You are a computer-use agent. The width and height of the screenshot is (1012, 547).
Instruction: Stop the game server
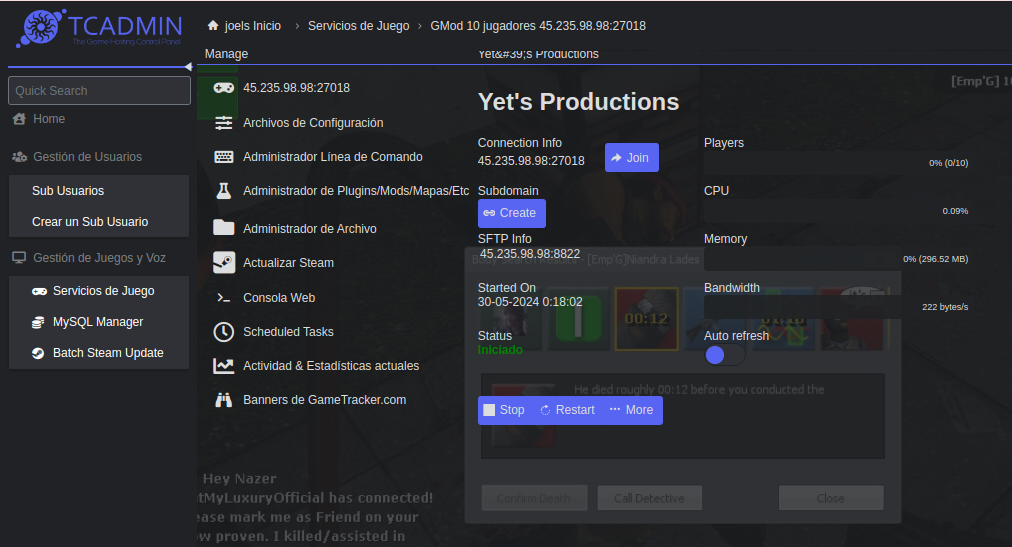coord(504,410)
